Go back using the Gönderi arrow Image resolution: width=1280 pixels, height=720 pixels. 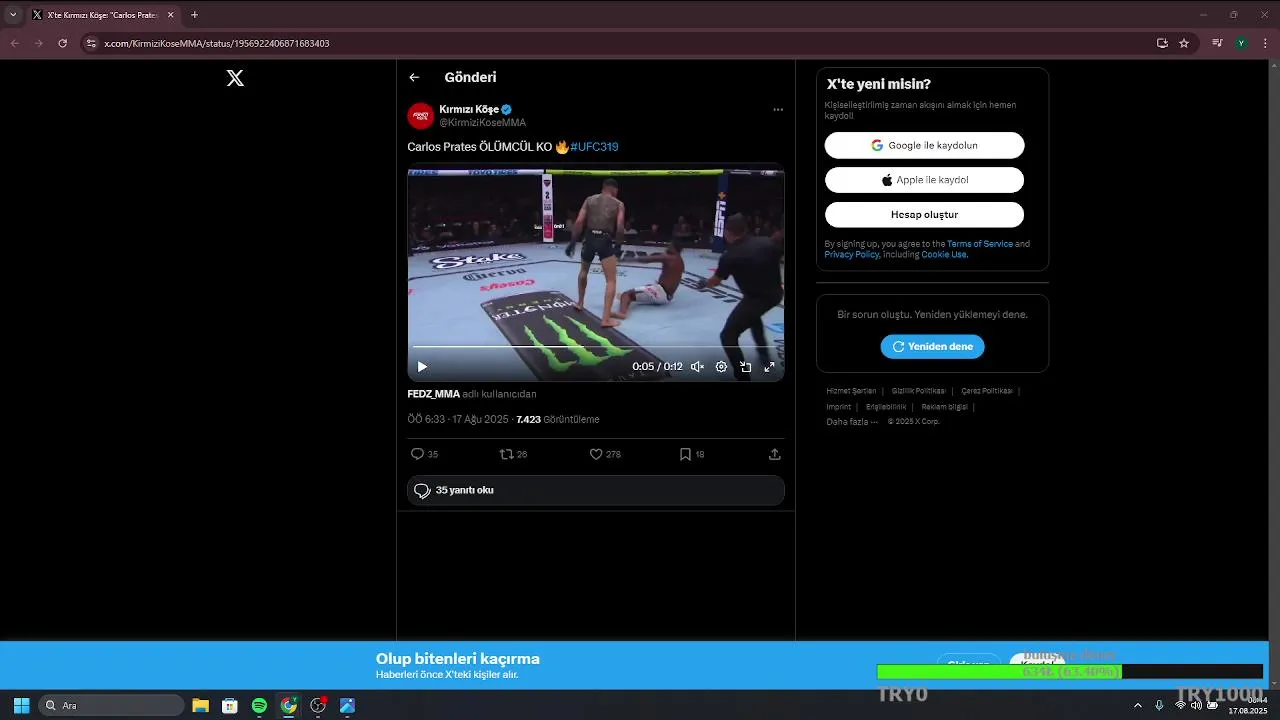coord(414,77)
